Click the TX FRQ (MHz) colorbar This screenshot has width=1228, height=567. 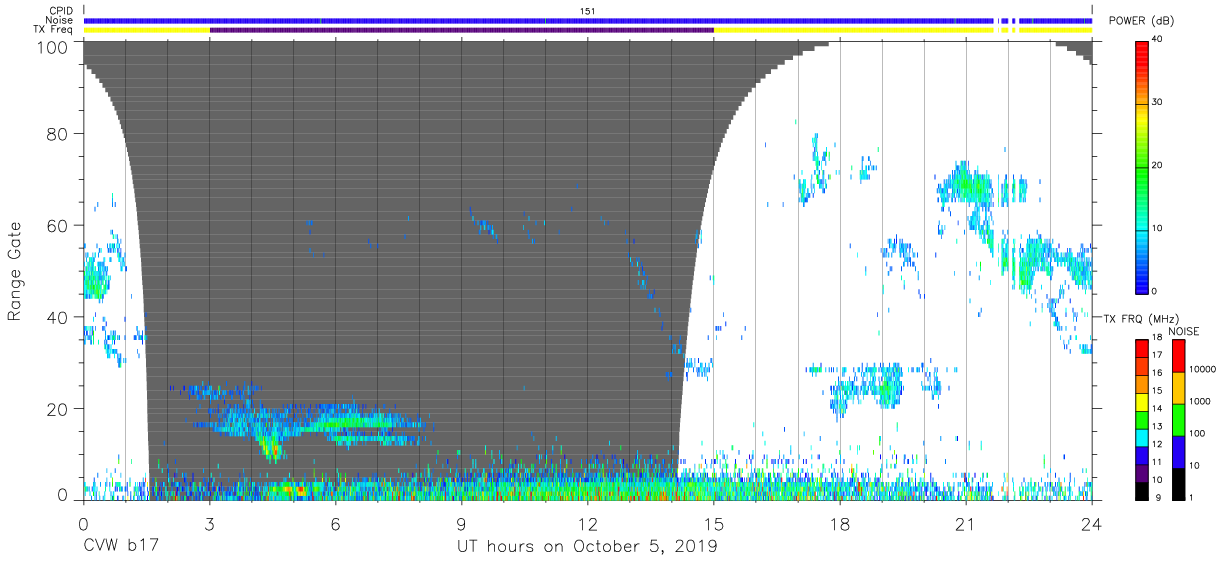[1142, 419]
